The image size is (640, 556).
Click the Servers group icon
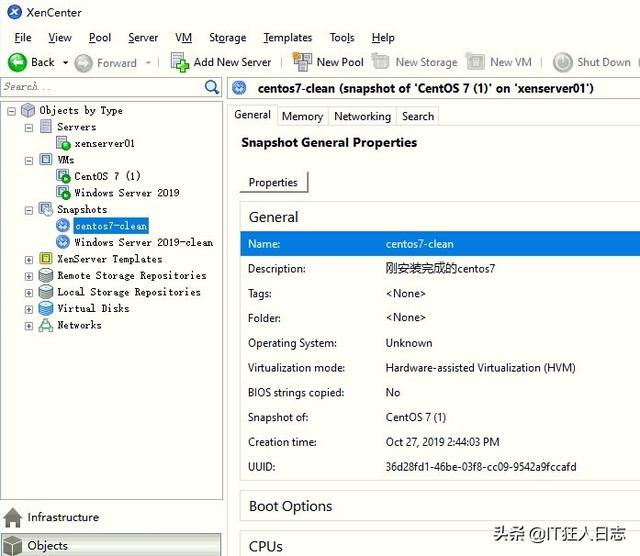pyautogui.click(x=46, y=127)
